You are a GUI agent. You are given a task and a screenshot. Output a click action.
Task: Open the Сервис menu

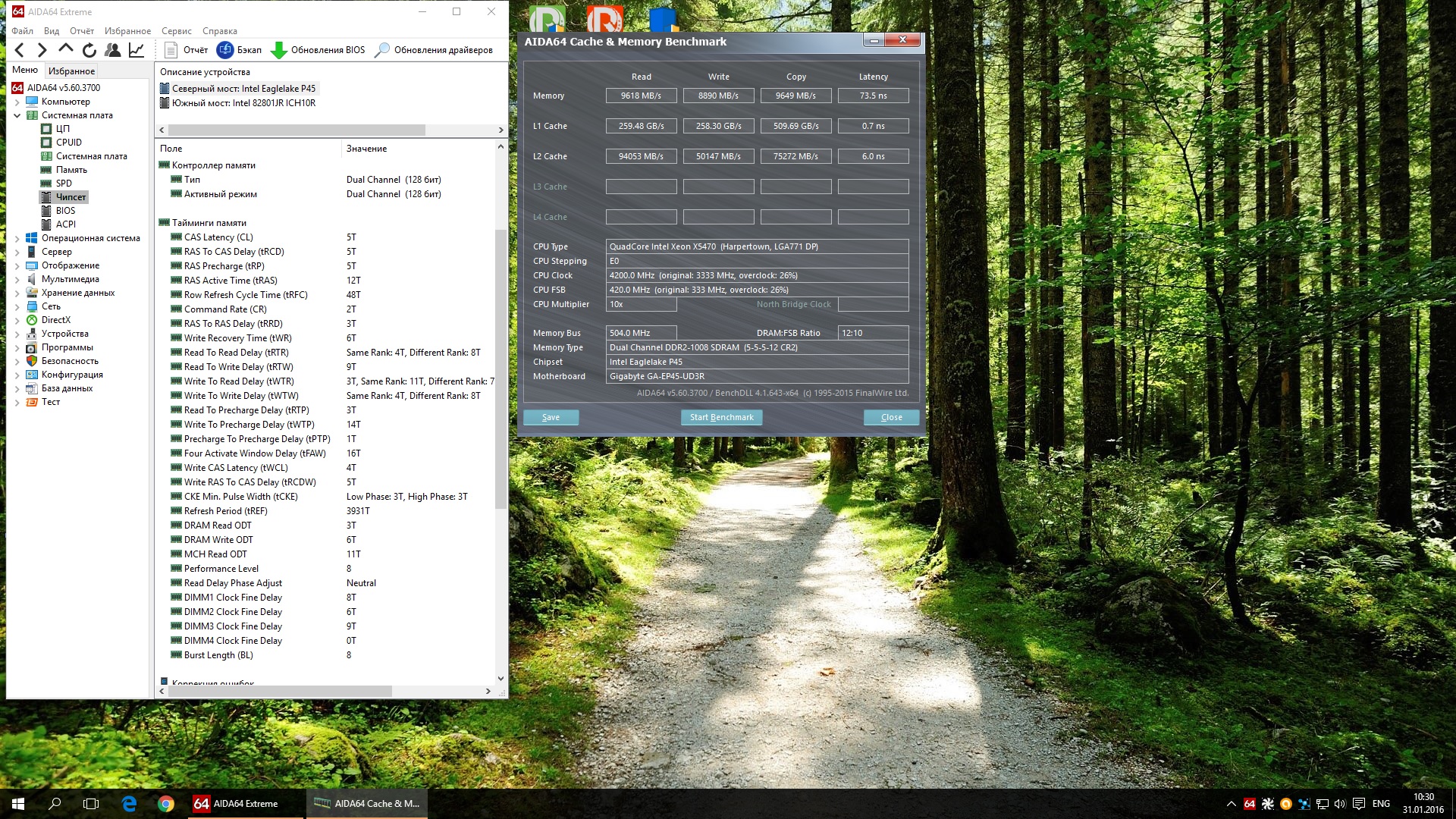176,31
